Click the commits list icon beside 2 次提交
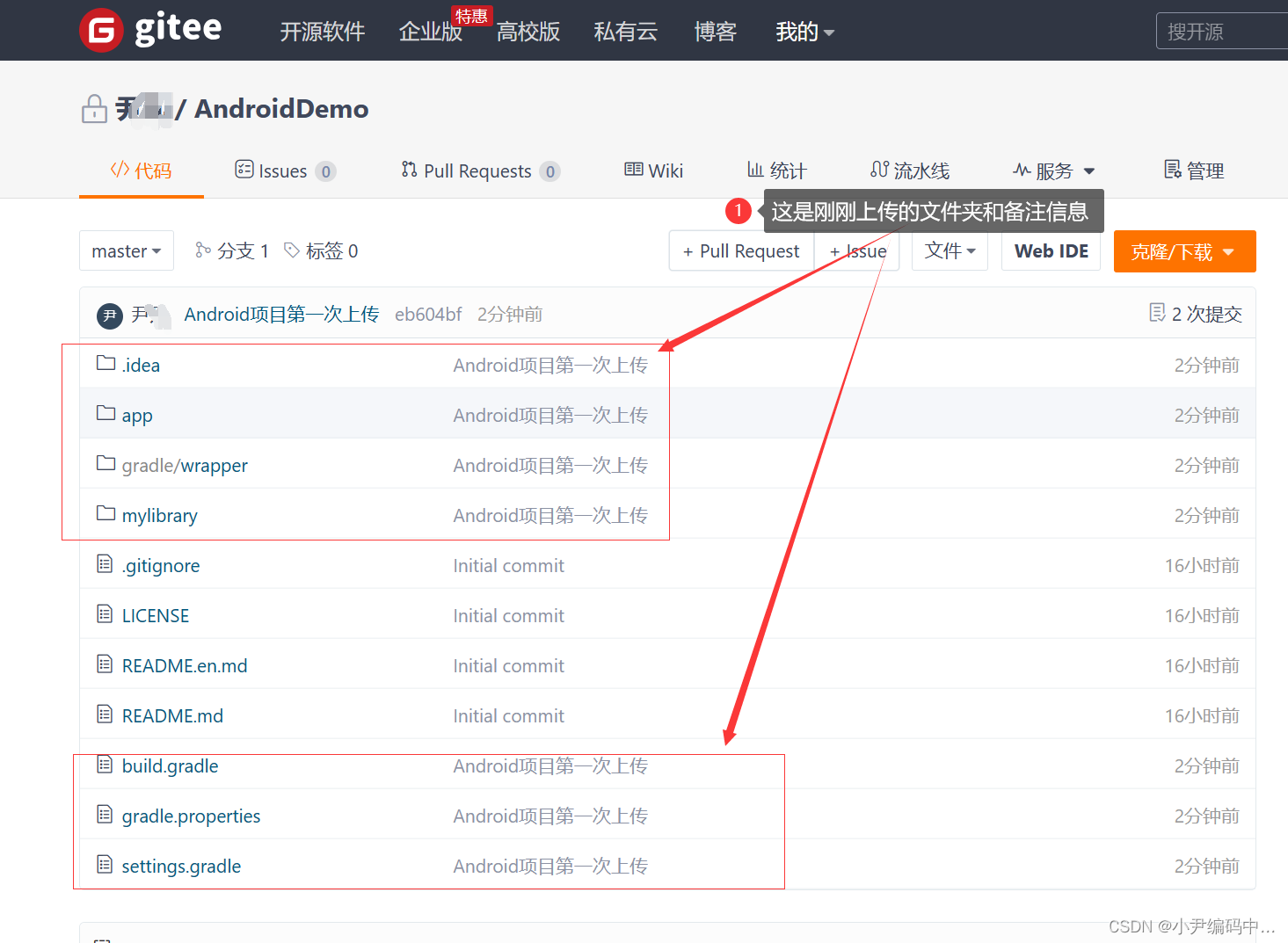This screenshot has height=943, width=1288. (x=1157, y=313)
